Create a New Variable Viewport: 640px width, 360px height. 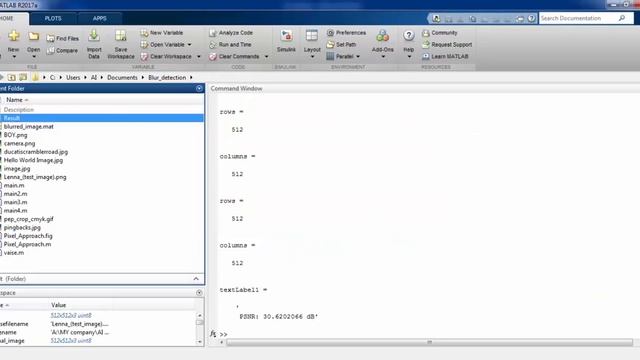click(162, 33)
